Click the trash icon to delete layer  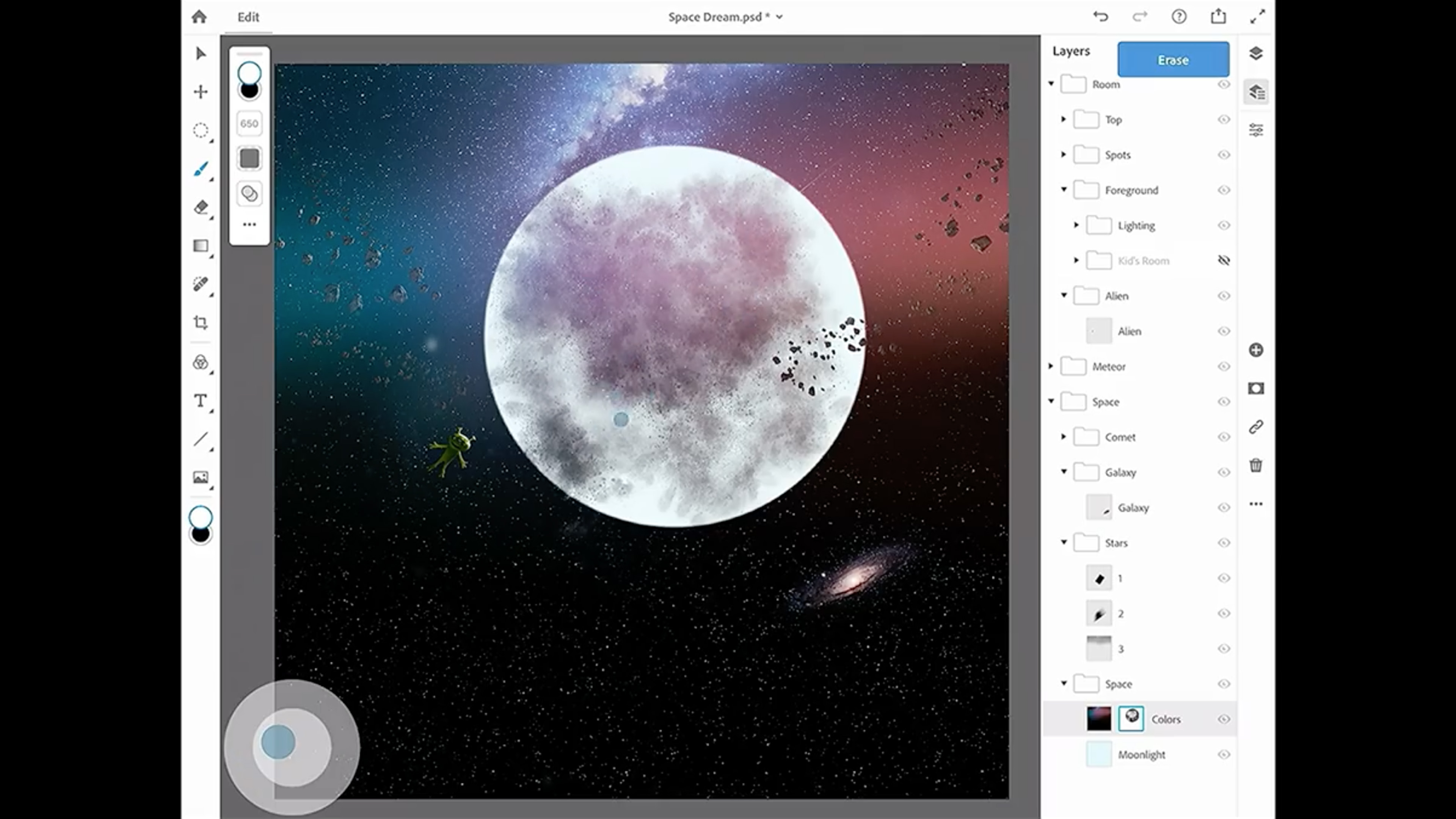point(1255,465)
